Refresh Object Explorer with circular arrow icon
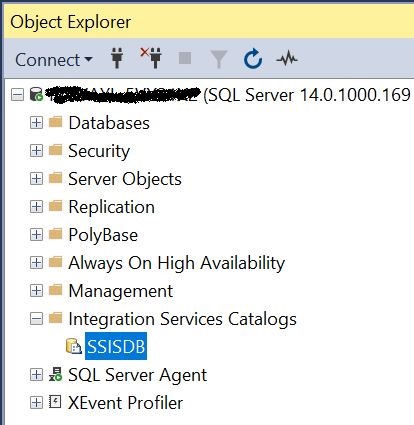 coord(253,59)
